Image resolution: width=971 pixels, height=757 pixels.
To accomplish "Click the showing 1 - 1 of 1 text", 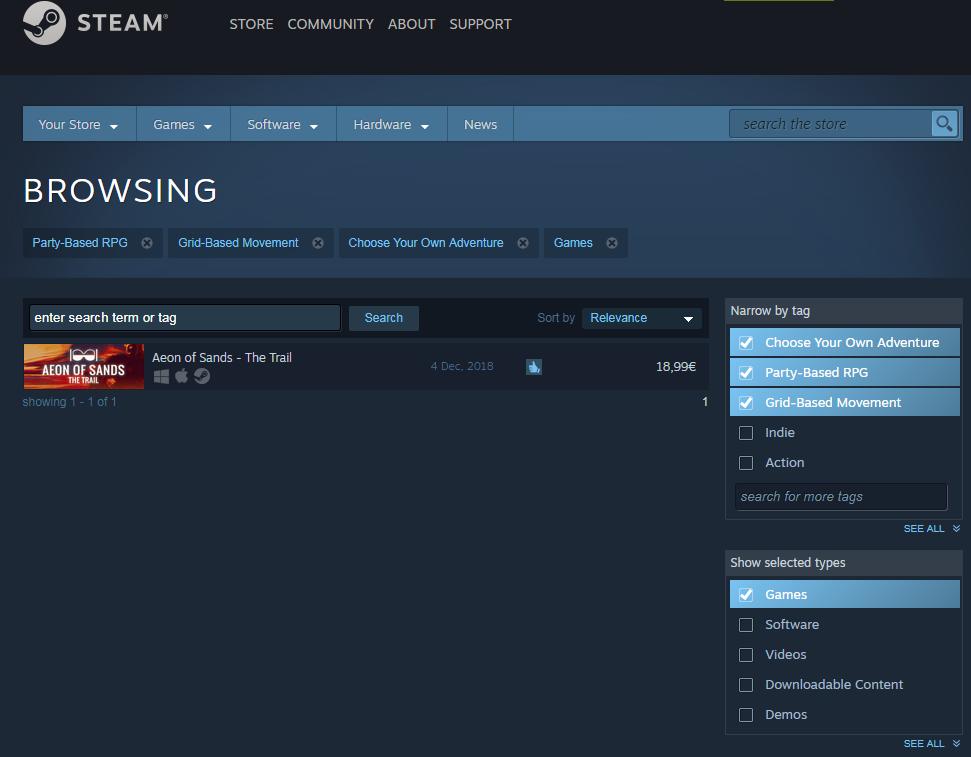I will pyautogui.click(x=69, y=402).
